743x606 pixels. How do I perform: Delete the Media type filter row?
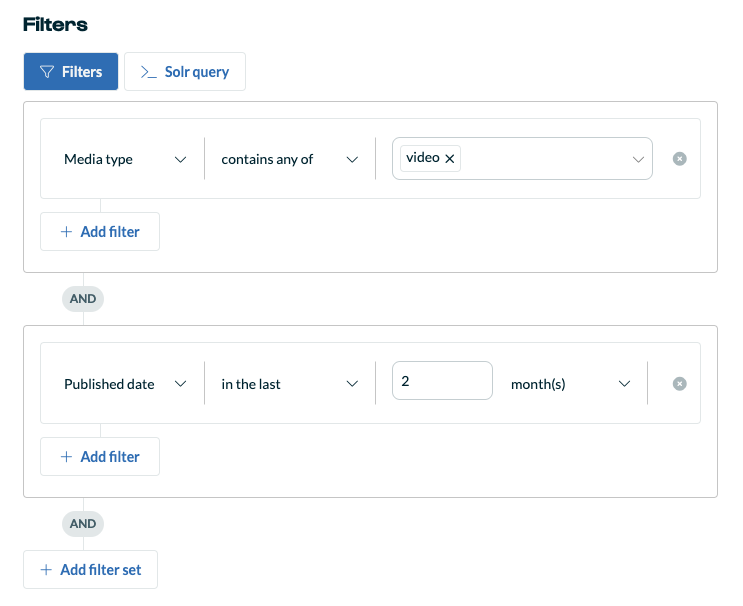[680, 159]
